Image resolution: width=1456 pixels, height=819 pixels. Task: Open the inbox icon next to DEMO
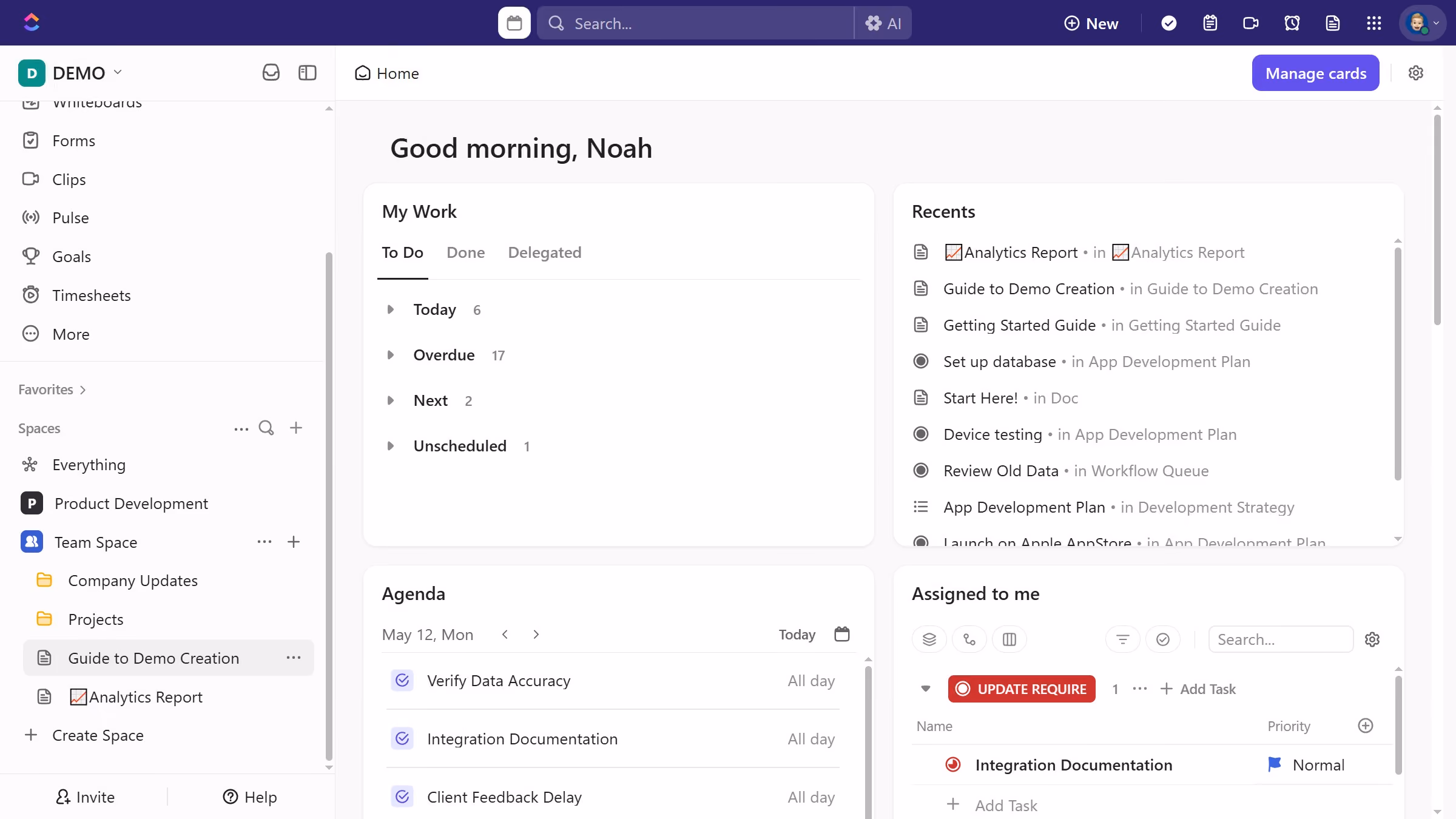point(271,73)
